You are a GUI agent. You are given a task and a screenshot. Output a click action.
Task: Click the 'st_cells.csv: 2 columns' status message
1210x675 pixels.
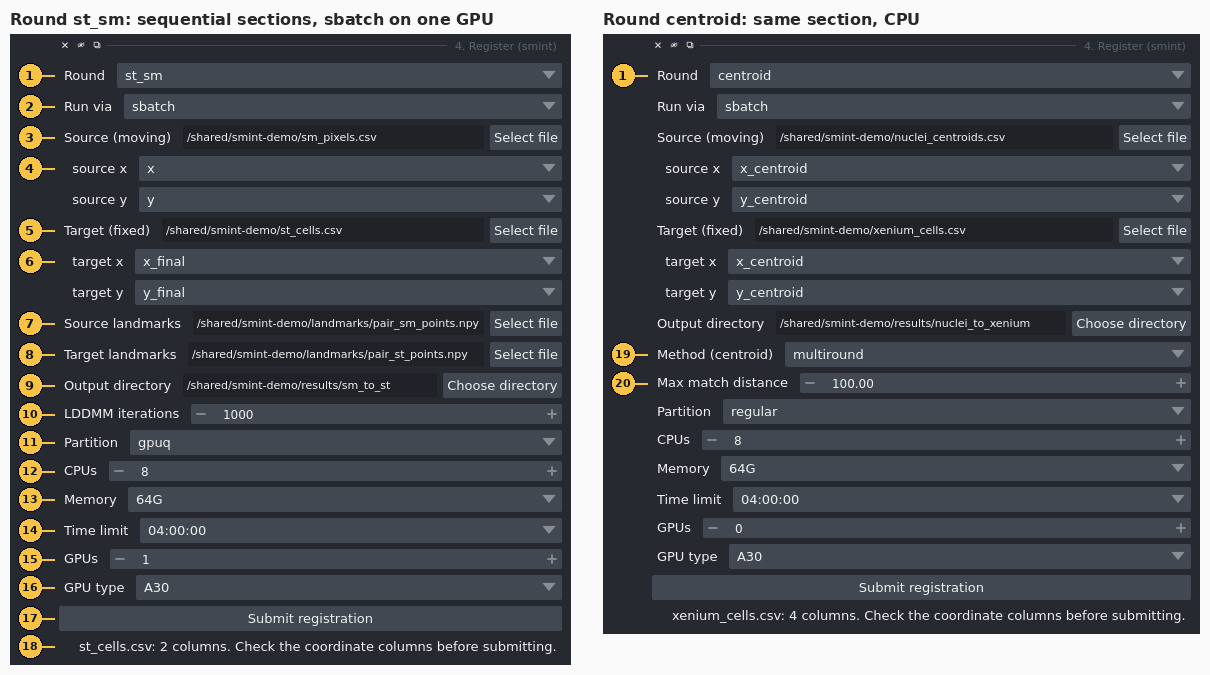pos(317,646)
